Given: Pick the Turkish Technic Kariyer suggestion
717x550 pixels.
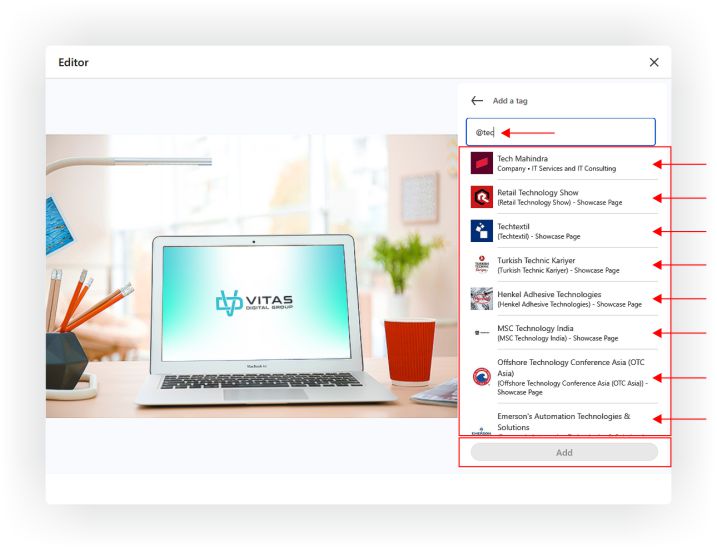Looking at the screenshot, I should coord(564,265).
